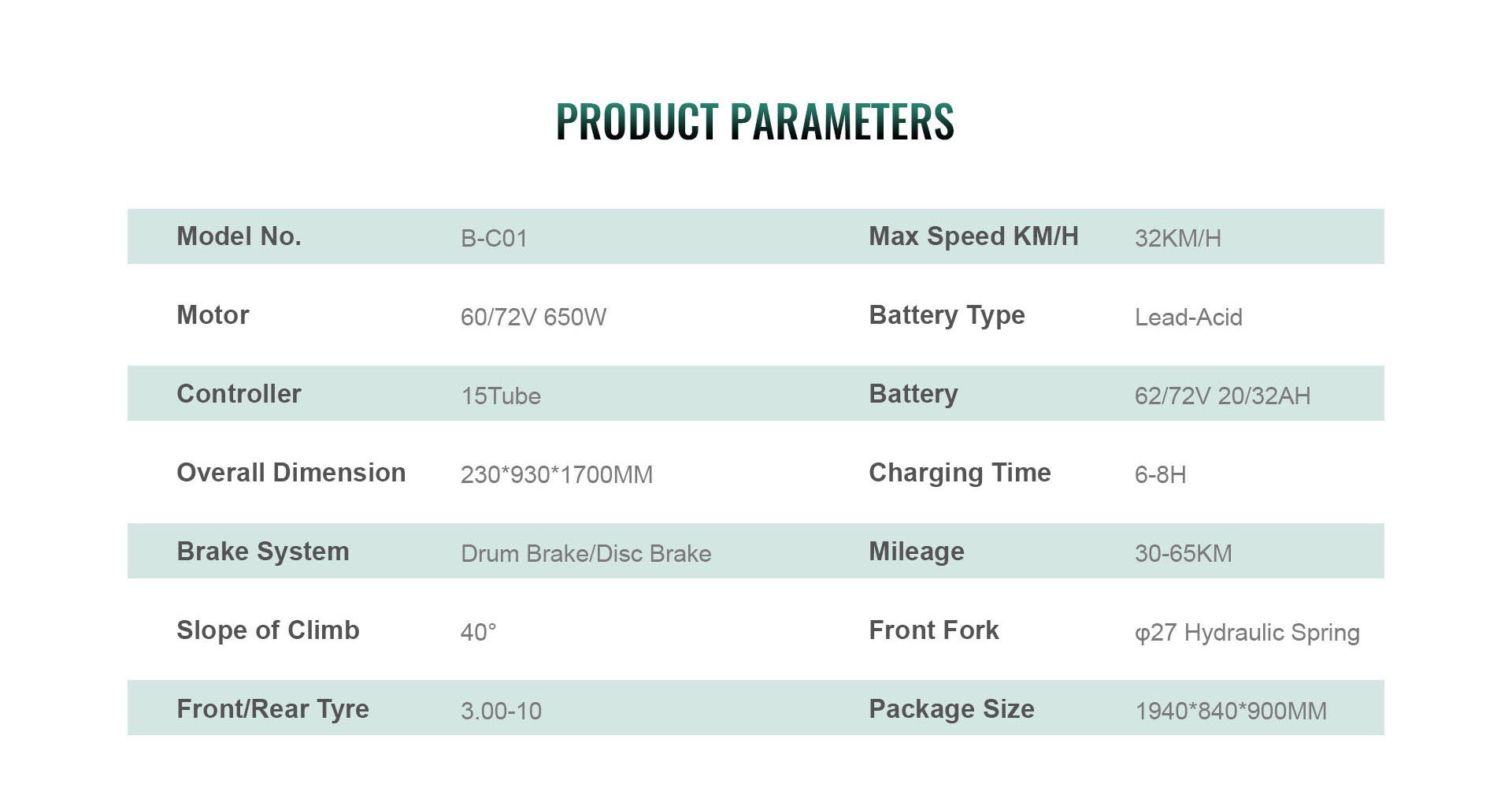Select the 30-65KM mileage value
The height and width of the screenshot is (810, 1512).
click(x=1183, y=553)
